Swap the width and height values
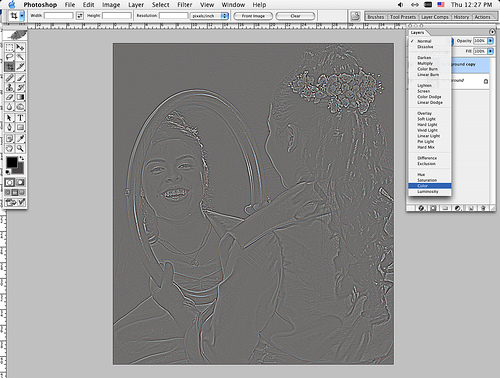Screen dimensions: 500x378 (x=80, y=15)
